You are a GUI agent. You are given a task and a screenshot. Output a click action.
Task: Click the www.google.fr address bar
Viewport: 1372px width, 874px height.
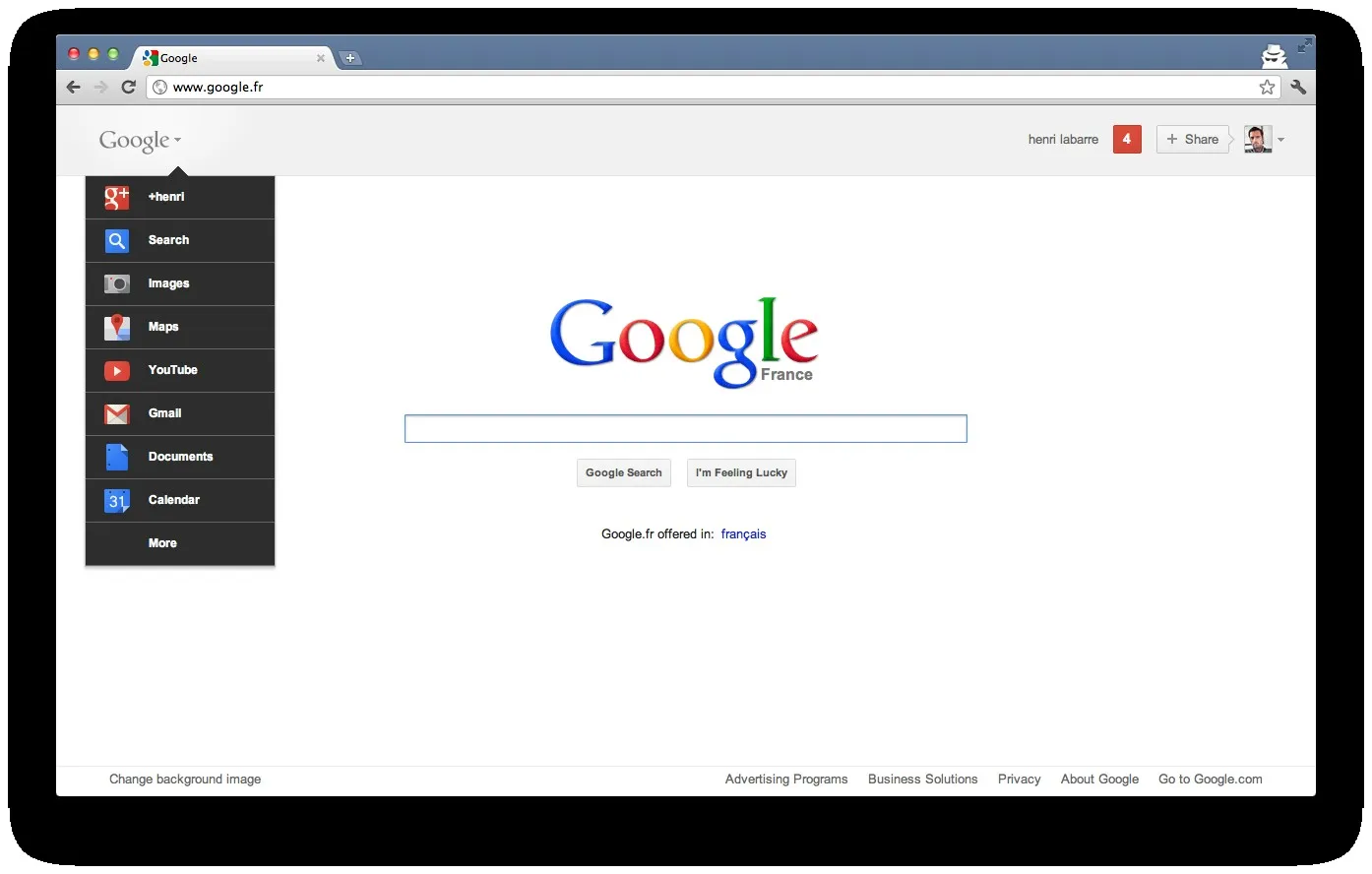tap(714, 87)
